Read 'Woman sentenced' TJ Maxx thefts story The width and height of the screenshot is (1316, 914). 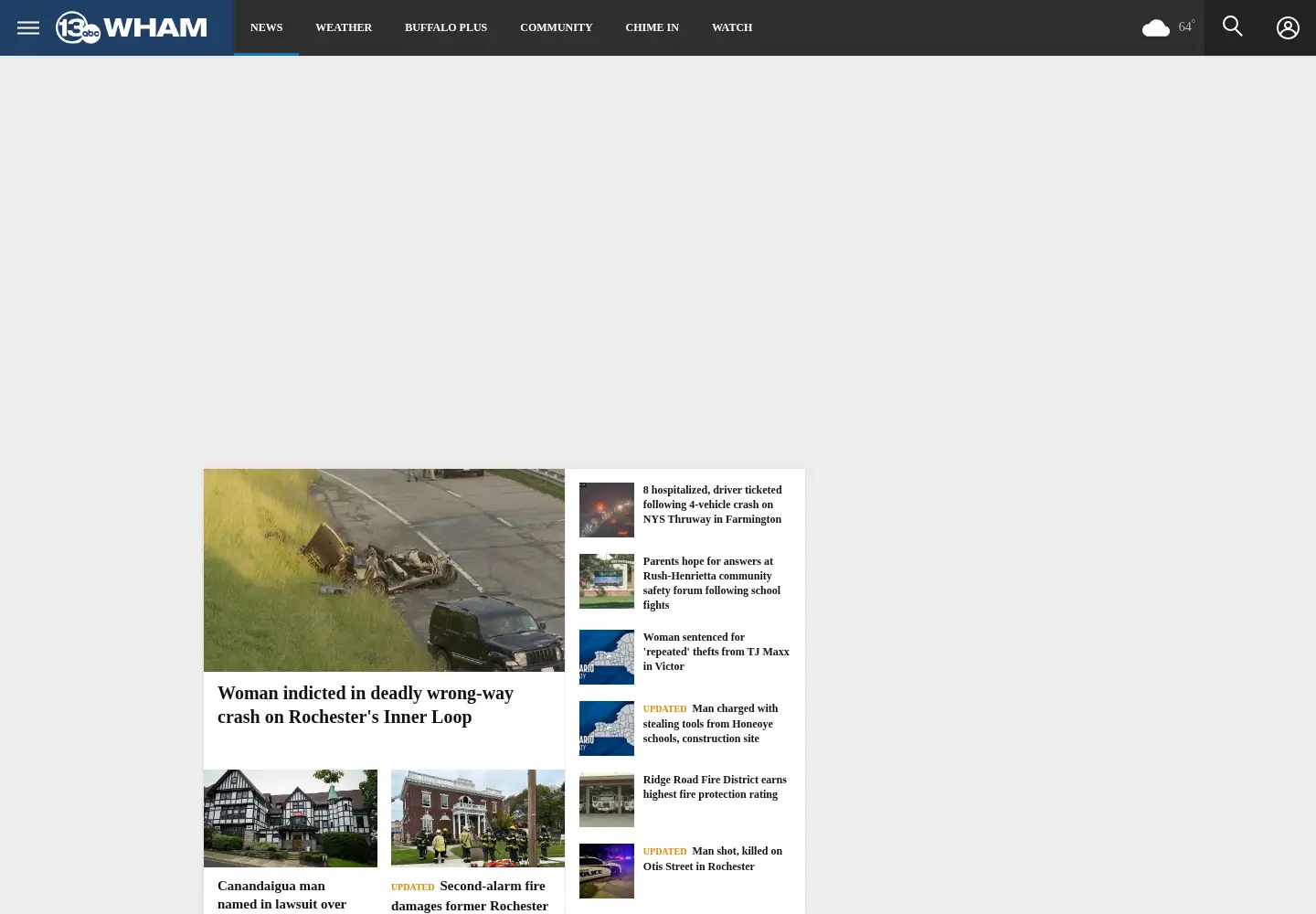point(716,652)
